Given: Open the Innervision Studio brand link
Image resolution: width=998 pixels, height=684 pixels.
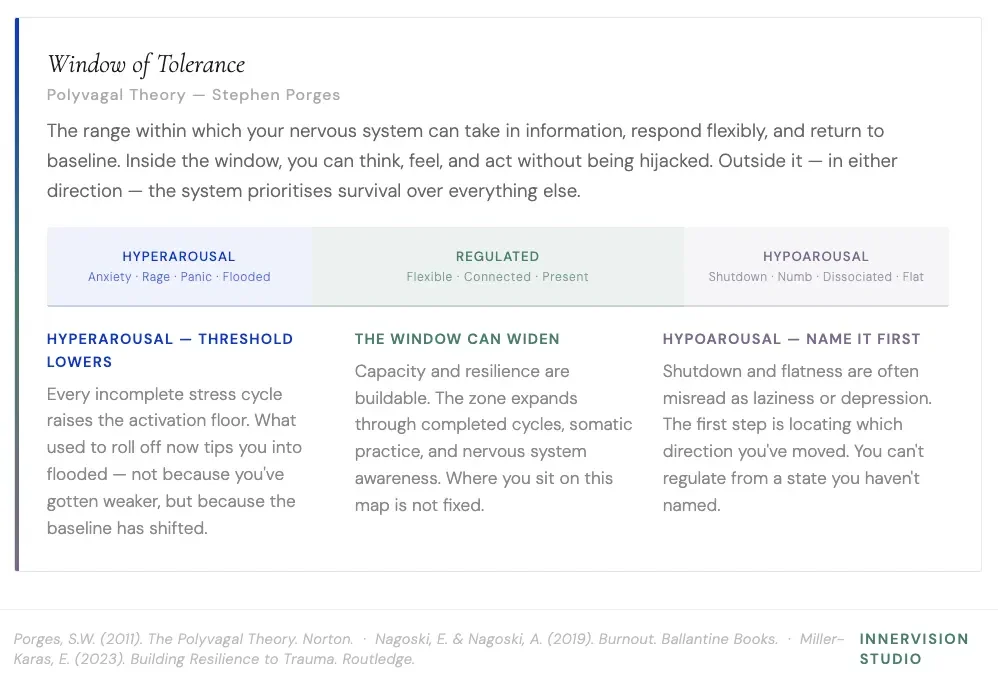Looking at the screenshot, I should coord(914,648).
